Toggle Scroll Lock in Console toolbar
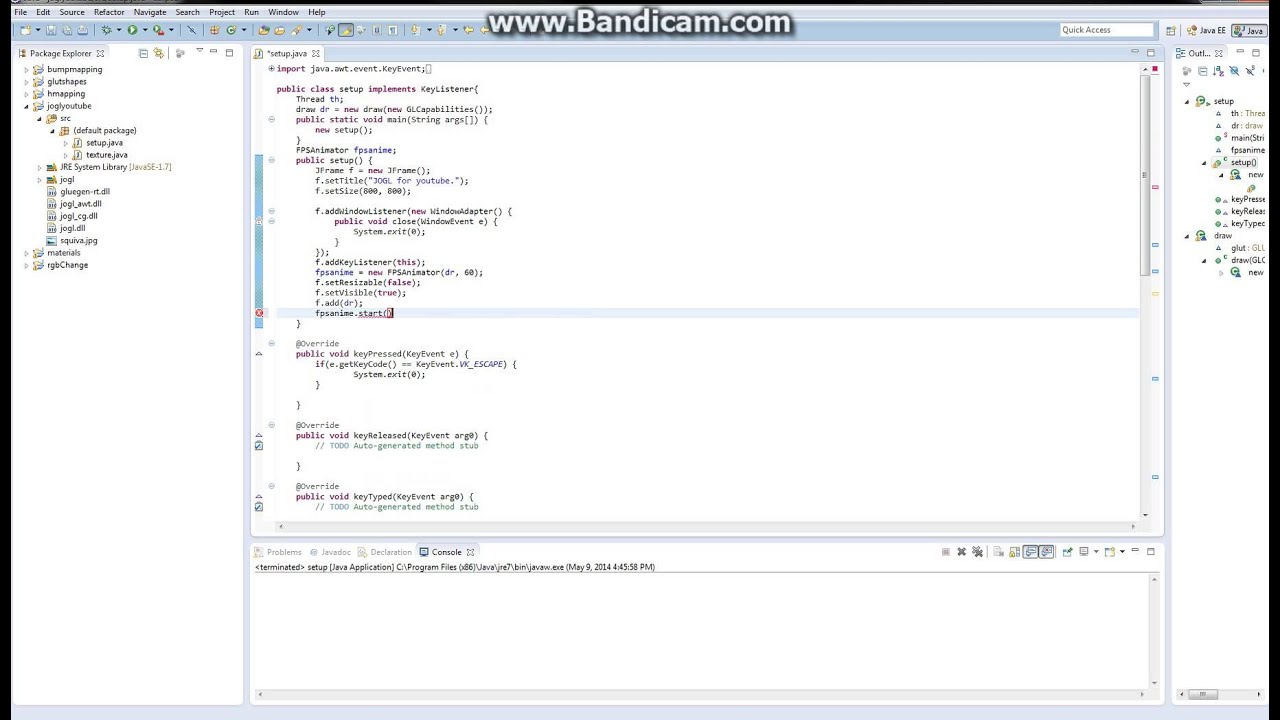1280x720 pixels. 1014,552
